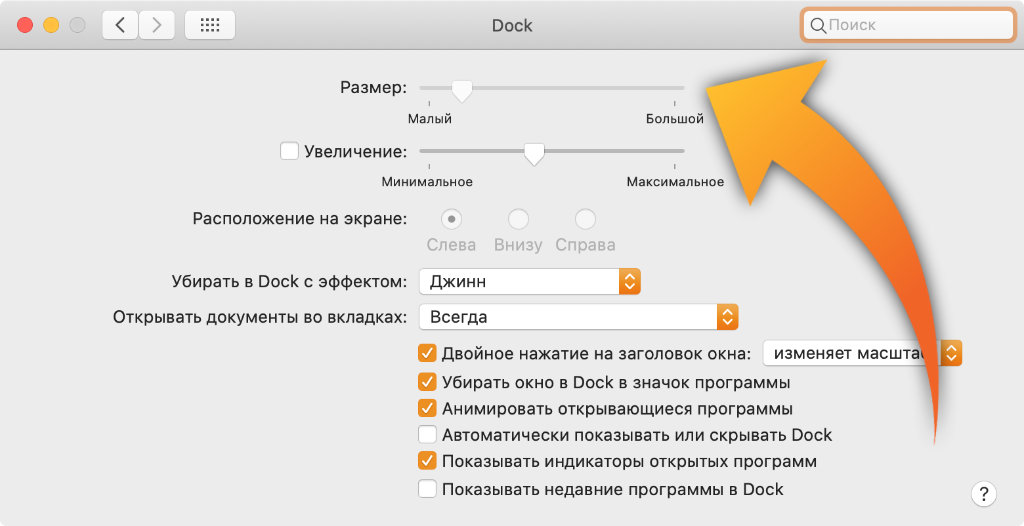
Task: Open the Джинн minimize effect dropdown
Action: click(x=529, y=281)
